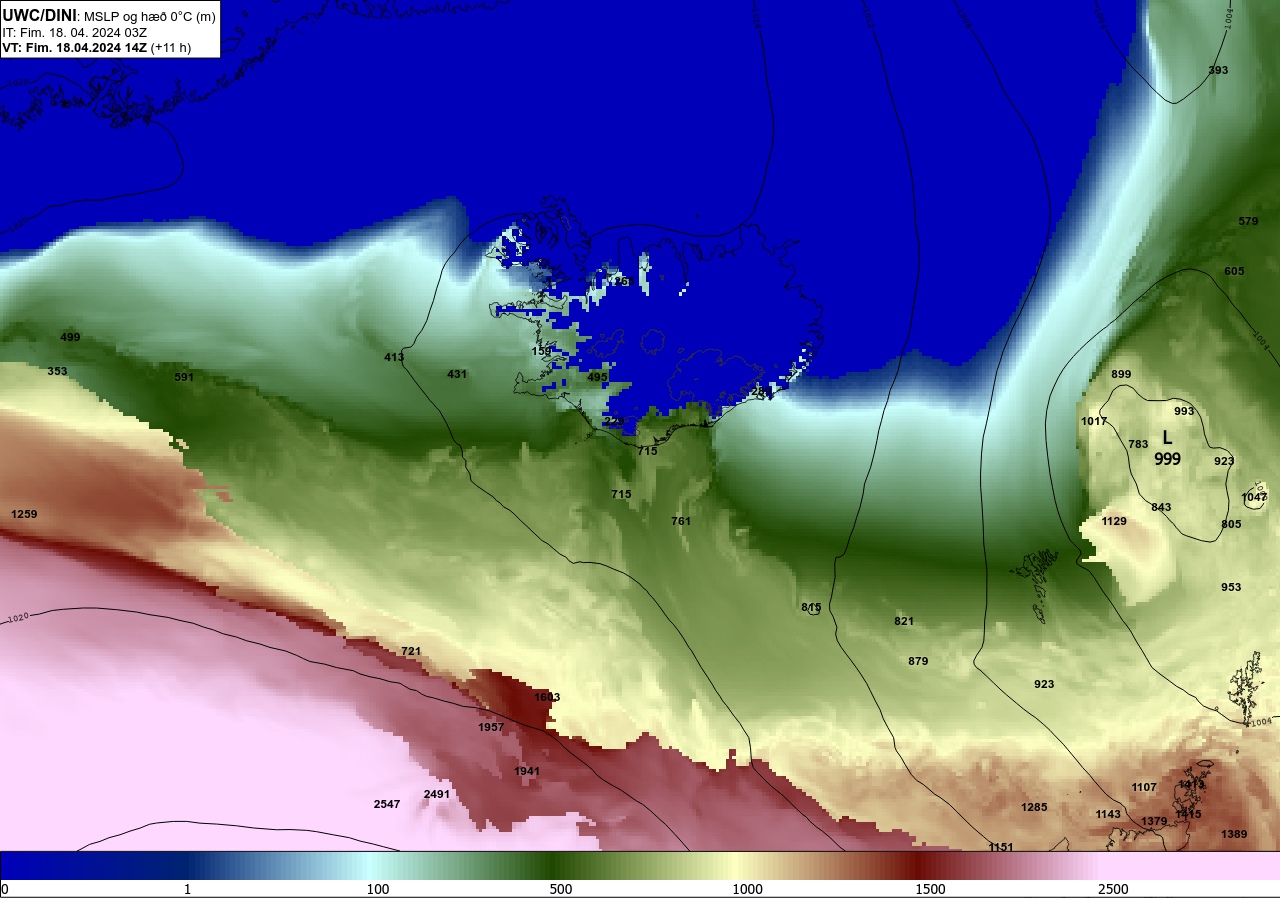Click the colour scale label 500
Image resolution: width=1280 pixels, height=898 pixels.
point(561,889)
